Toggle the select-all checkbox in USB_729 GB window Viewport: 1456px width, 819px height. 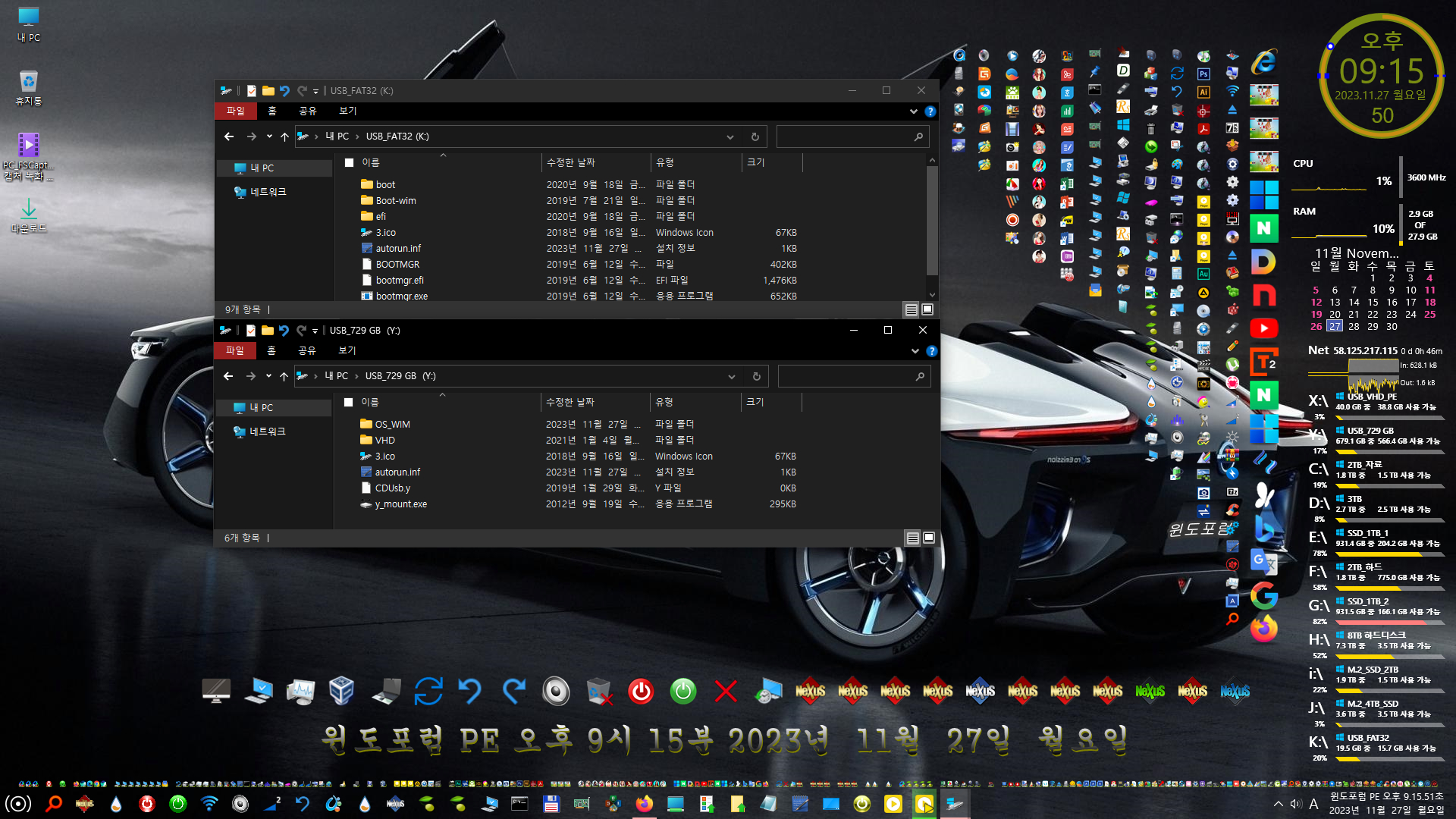[x=349, y=402]
